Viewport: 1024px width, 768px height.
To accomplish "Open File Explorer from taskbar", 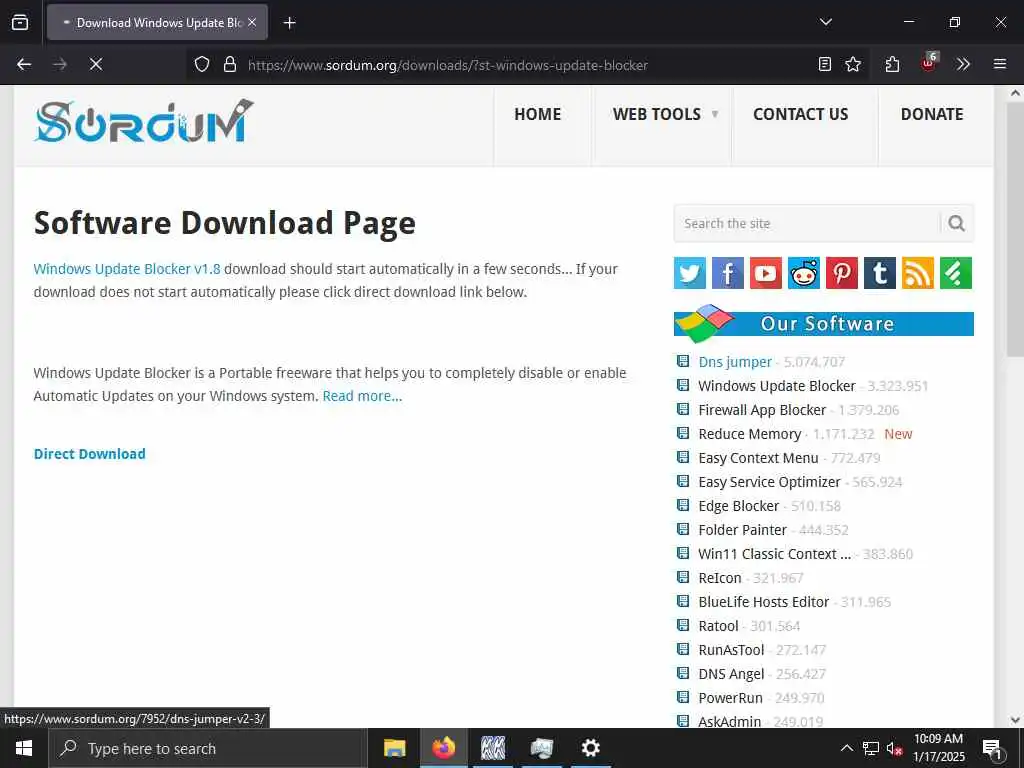I will pos(394,748).
